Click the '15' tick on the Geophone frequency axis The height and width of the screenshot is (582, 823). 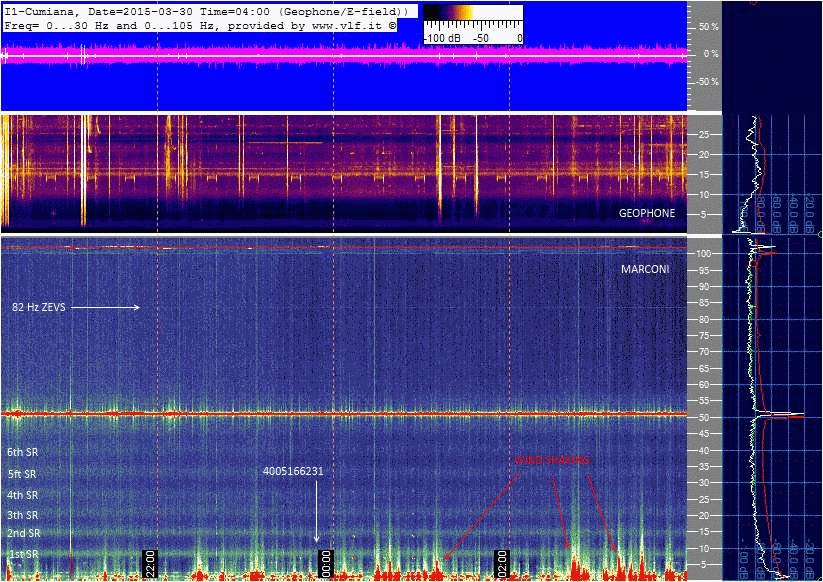coord(704,175)
